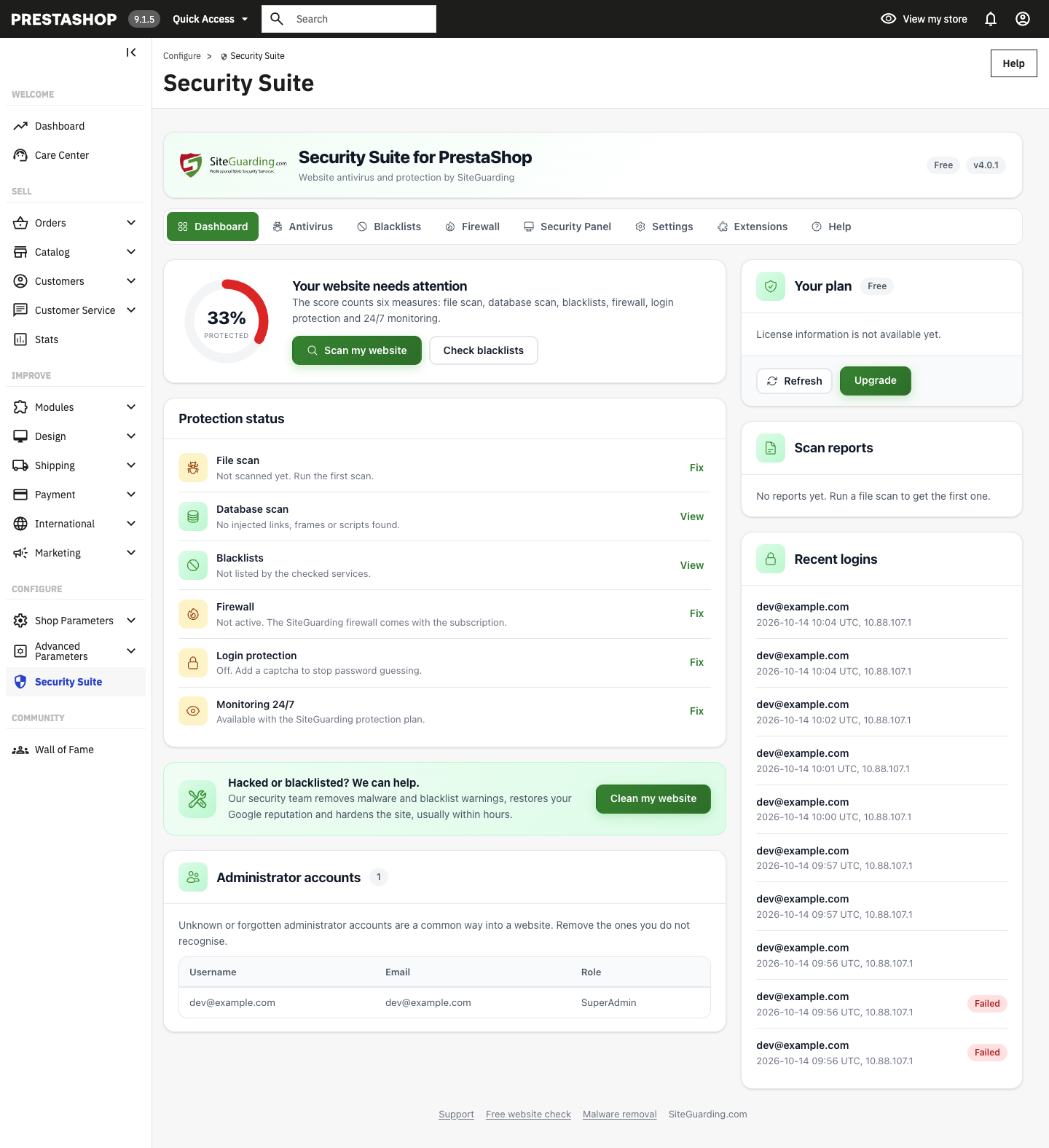
Task: Focus the Search input field
Action: [x=349, y=19]
